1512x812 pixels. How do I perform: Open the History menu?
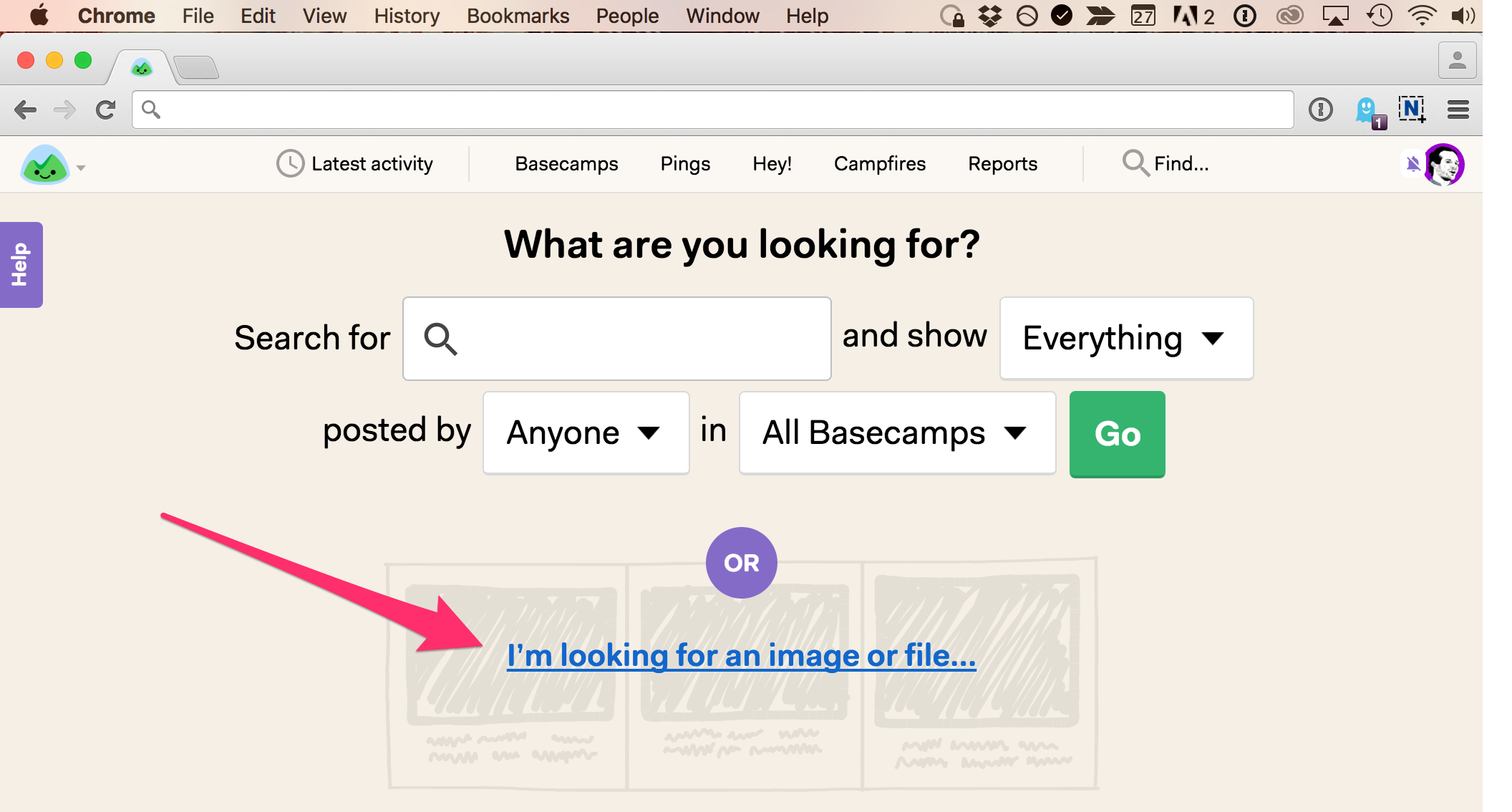point(407,16)
